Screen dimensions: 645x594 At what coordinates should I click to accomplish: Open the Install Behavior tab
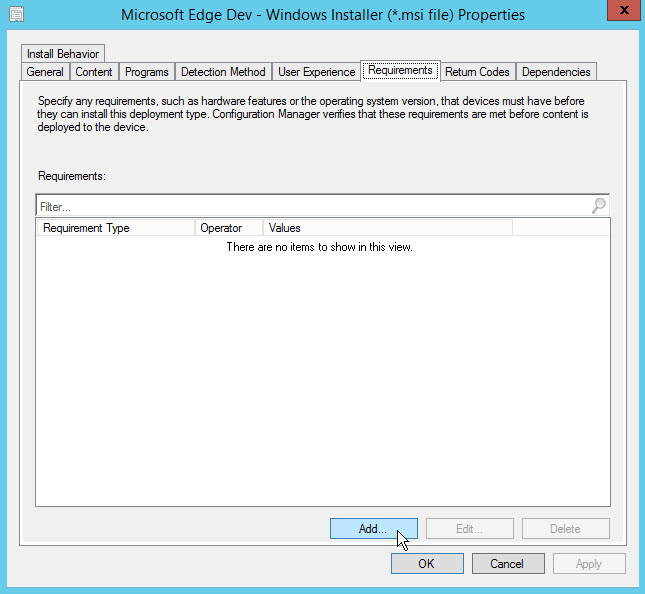(x=63, y=54)
